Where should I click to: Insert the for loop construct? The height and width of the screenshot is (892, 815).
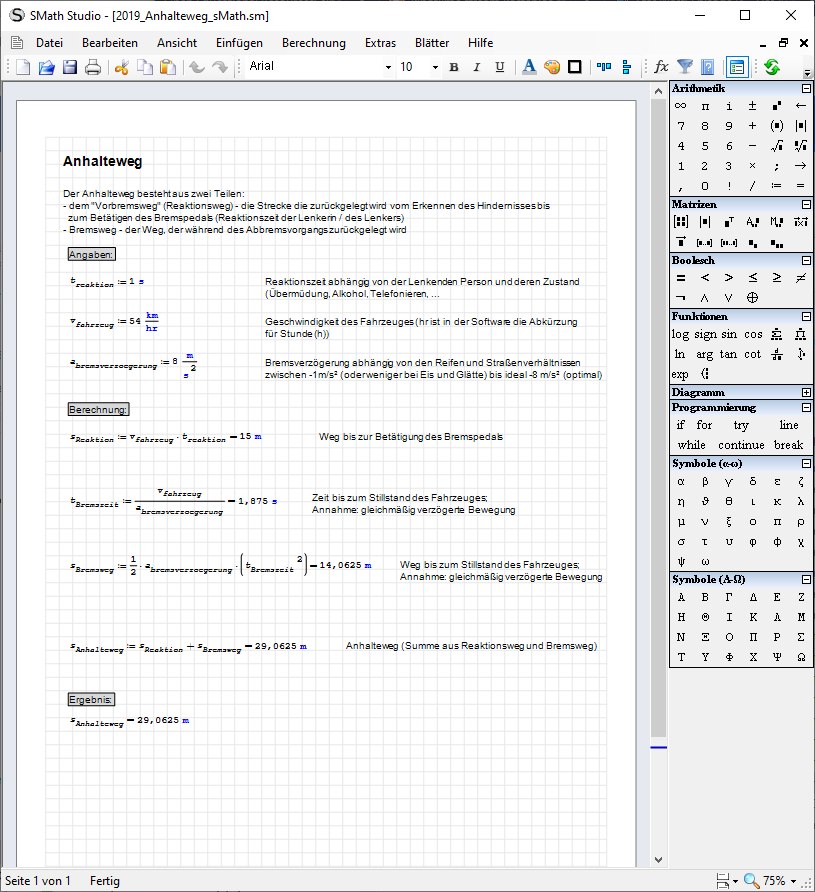[704, 425]
